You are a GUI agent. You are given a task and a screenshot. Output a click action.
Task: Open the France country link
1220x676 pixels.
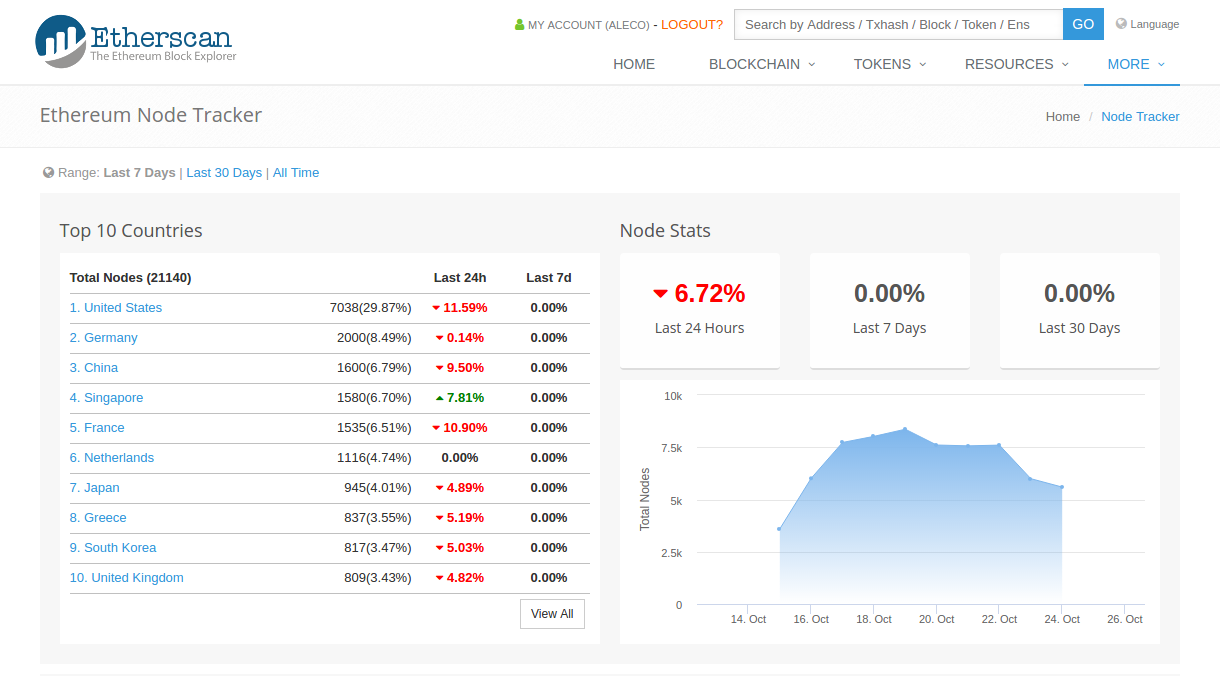[97, 428]
